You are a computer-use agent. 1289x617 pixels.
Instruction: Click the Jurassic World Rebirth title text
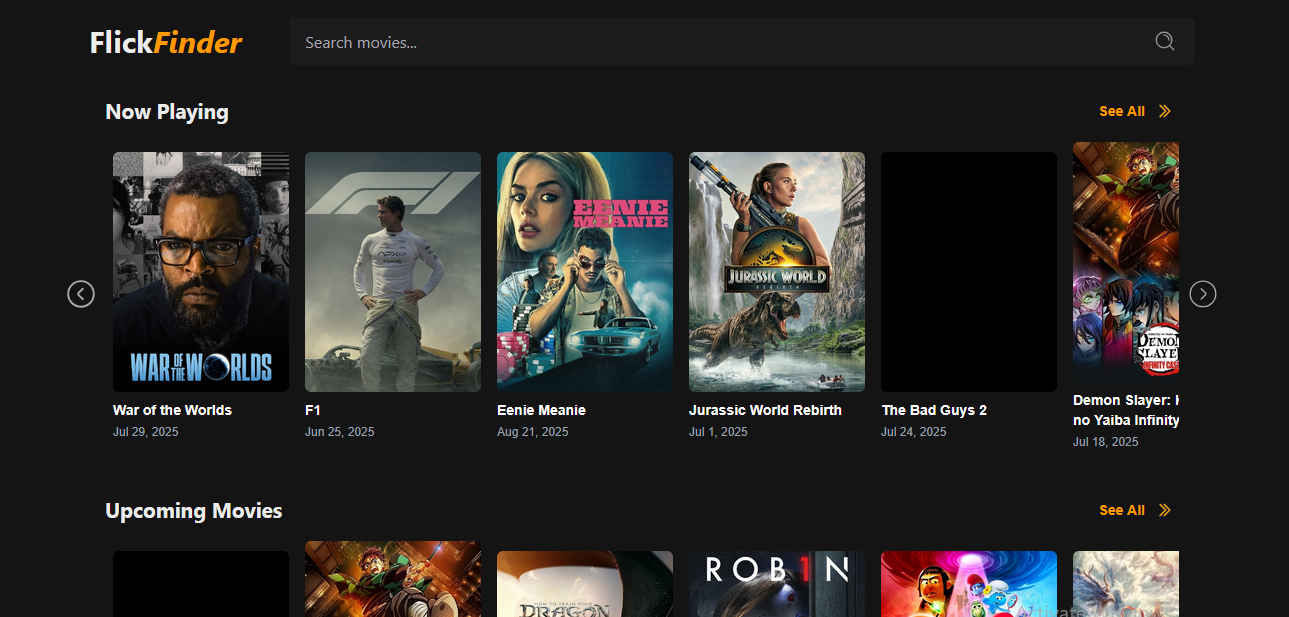(765, 410)
